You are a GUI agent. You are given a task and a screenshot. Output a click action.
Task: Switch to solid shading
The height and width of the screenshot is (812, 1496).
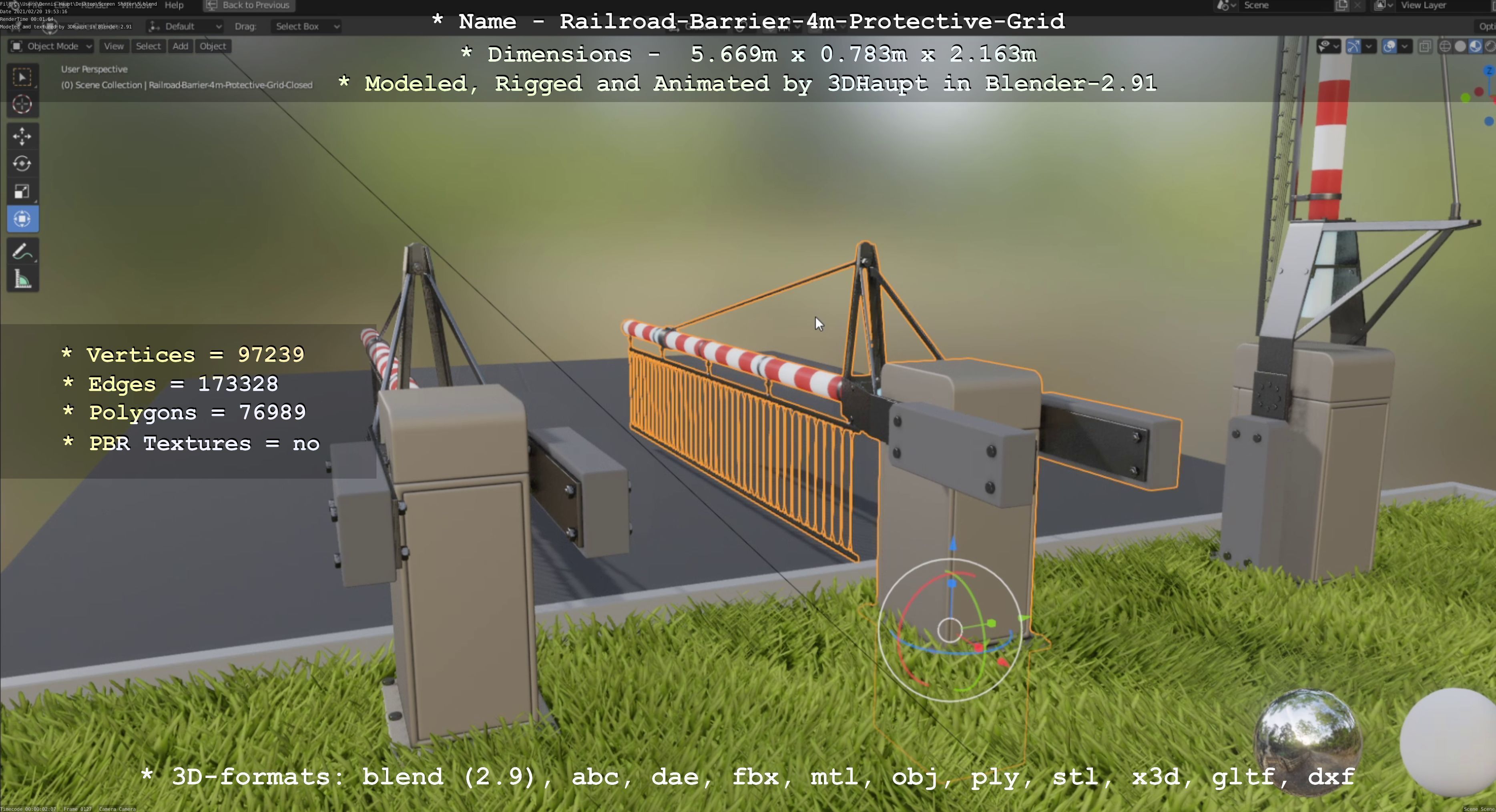1460,46
